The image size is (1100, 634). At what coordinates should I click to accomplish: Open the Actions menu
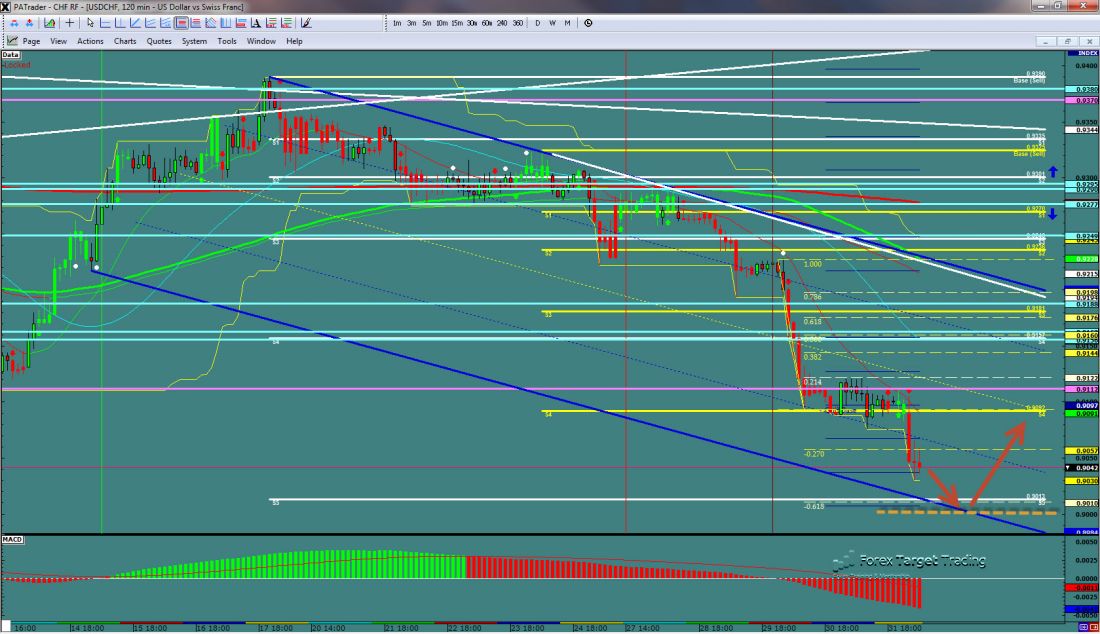point(90,41)
